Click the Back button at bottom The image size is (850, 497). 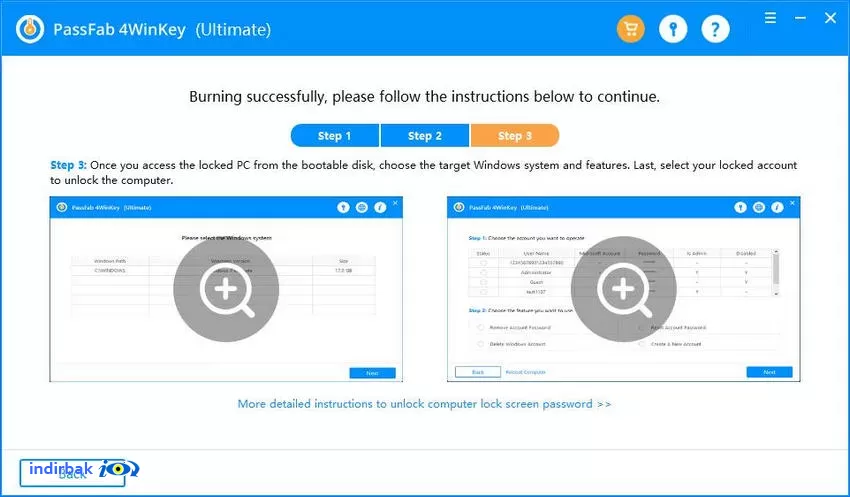click(73, 473)
